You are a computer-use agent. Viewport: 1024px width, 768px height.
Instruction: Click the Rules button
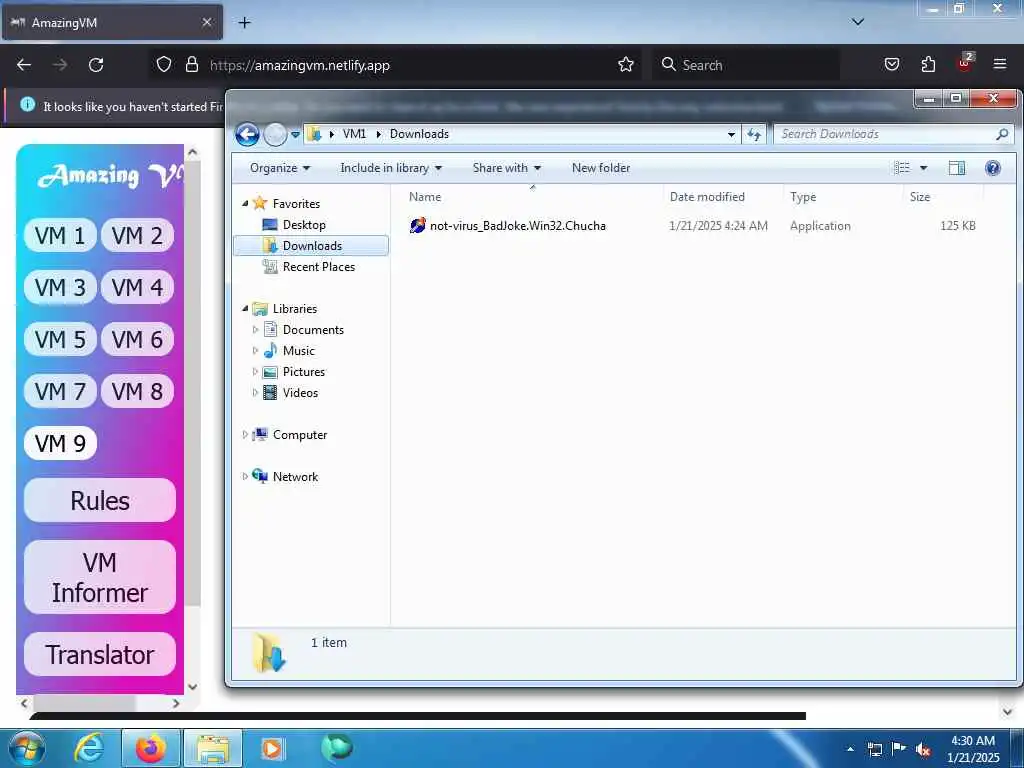[100, 501]
